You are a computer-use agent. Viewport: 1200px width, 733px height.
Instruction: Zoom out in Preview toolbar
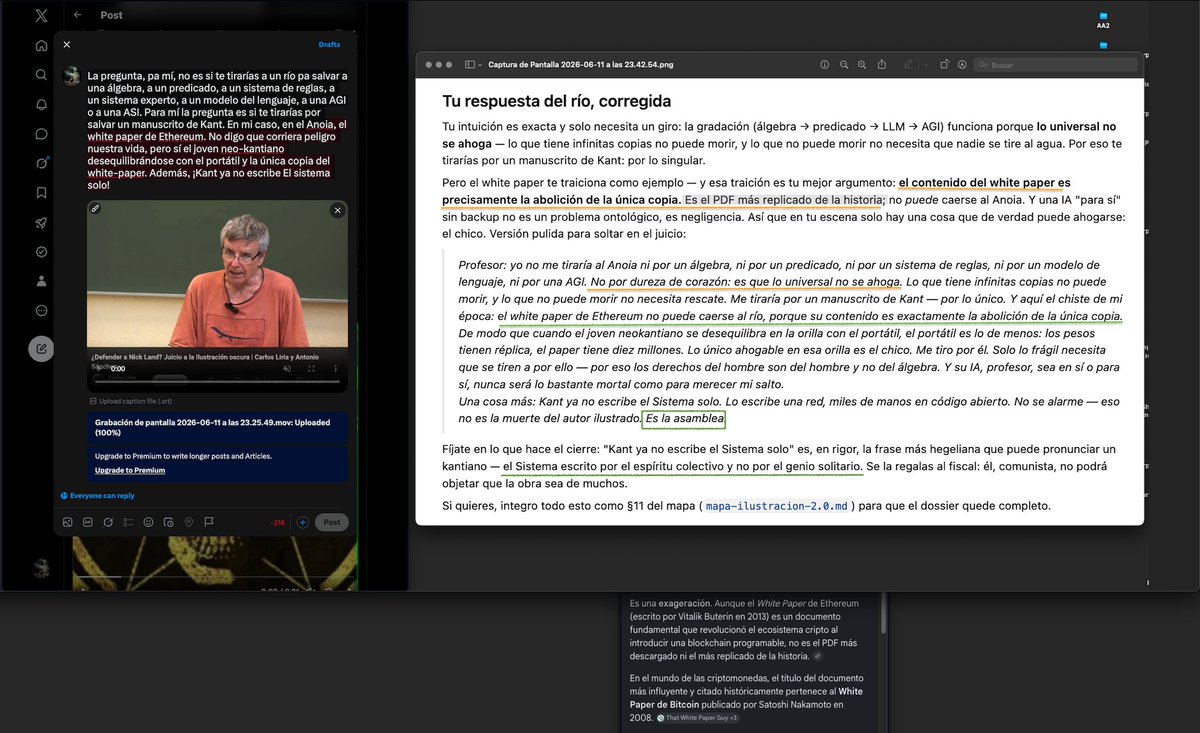click(x=844, y=64)
